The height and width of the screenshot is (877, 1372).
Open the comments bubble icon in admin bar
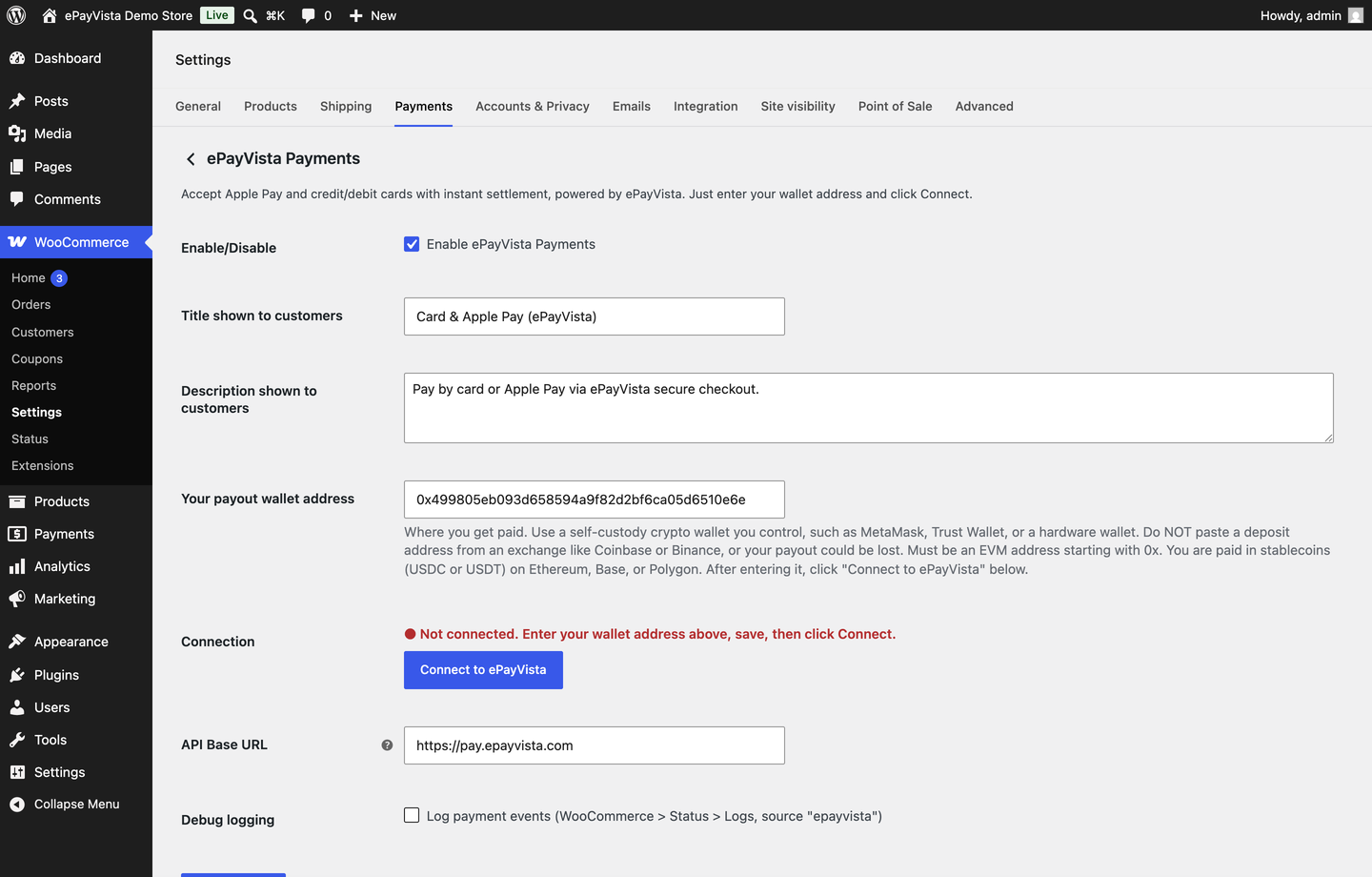pos(308,15)
